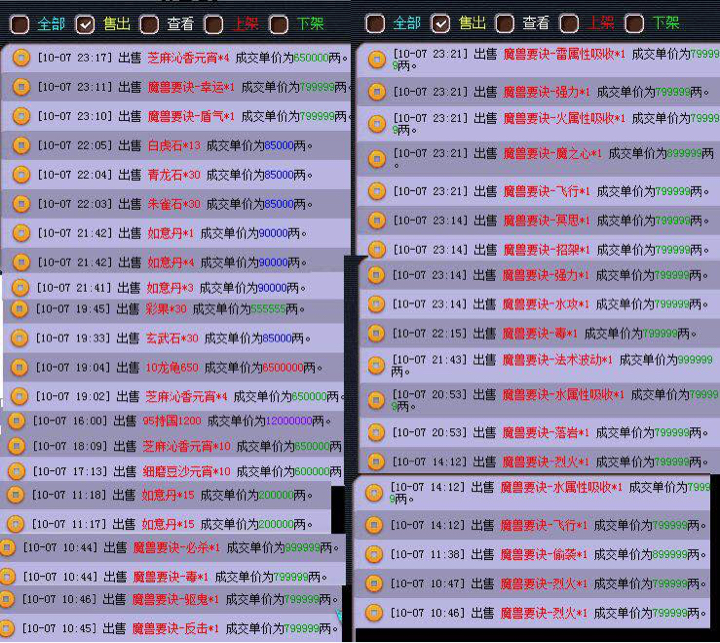Click coin icon beside 魔兽要诀-雷属性吸收*1
This screenshot has height=643, width=720.
click(376, 60)
